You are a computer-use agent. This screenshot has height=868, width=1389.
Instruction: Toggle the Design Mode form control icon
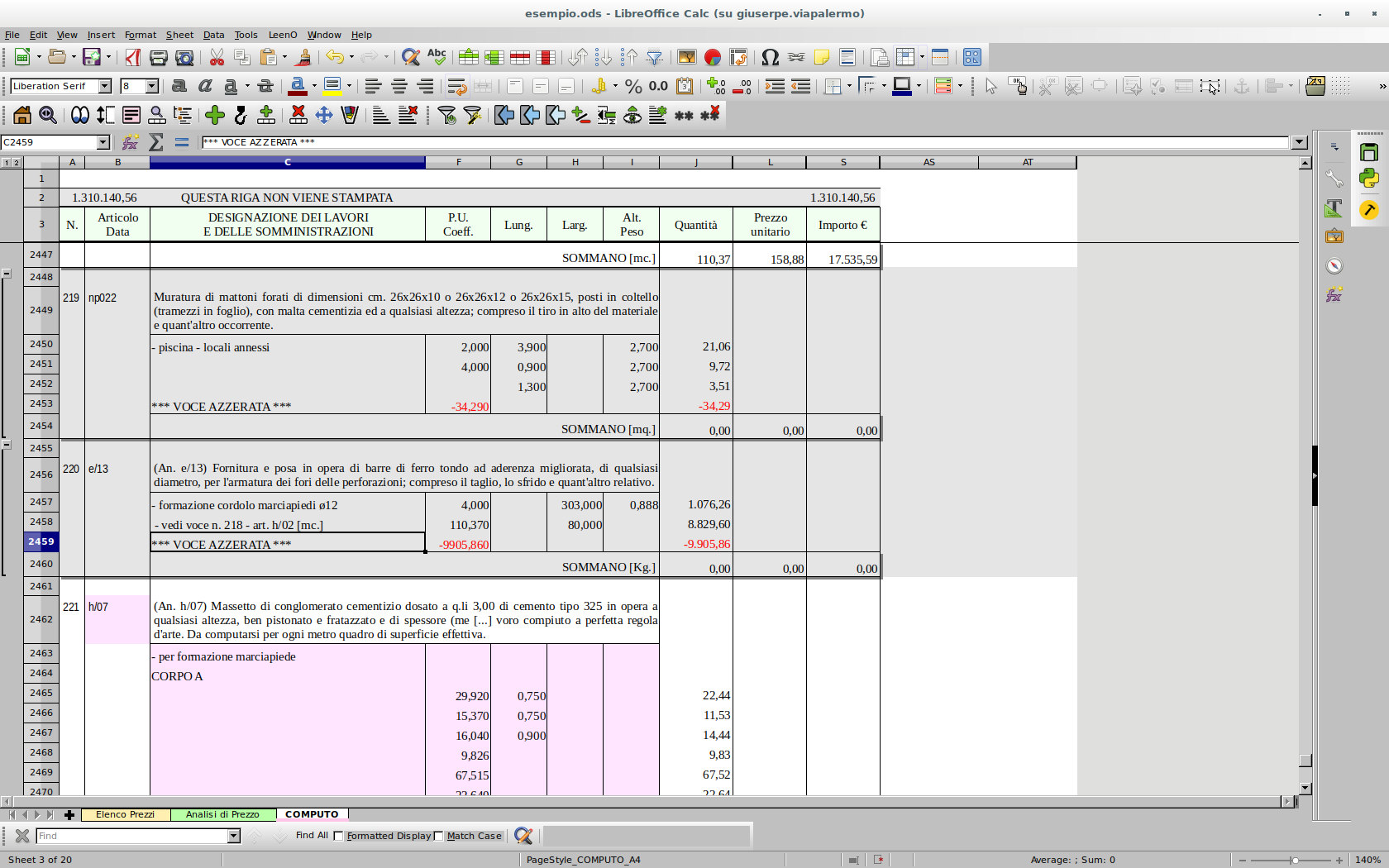(x=1018, y=86)
